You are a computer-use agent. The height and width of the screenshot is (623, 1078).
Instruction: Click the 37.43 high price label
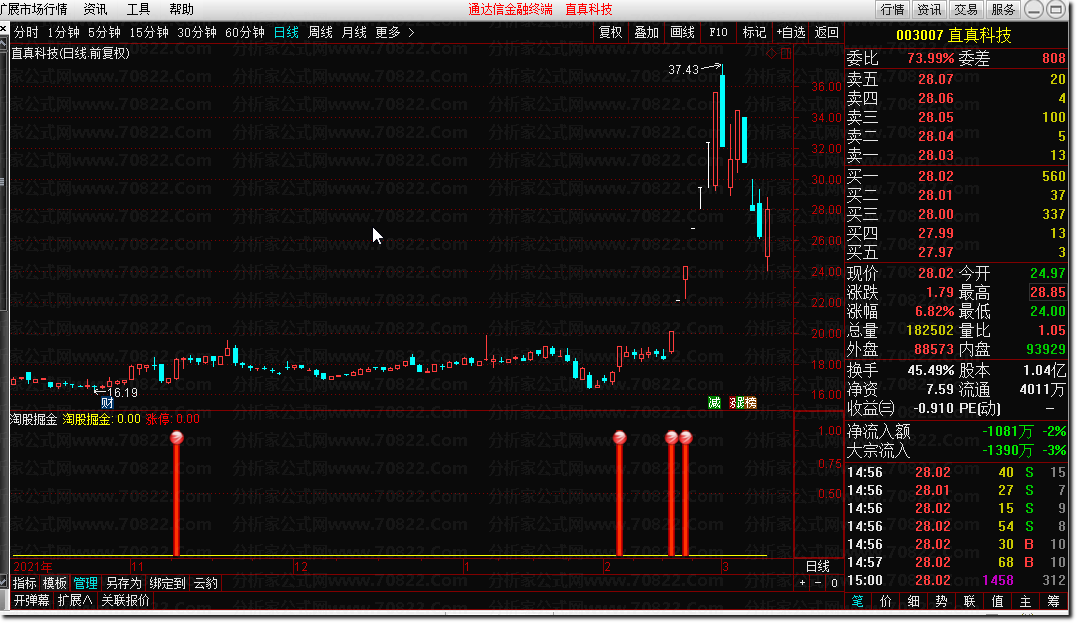(x=683, y=69)
